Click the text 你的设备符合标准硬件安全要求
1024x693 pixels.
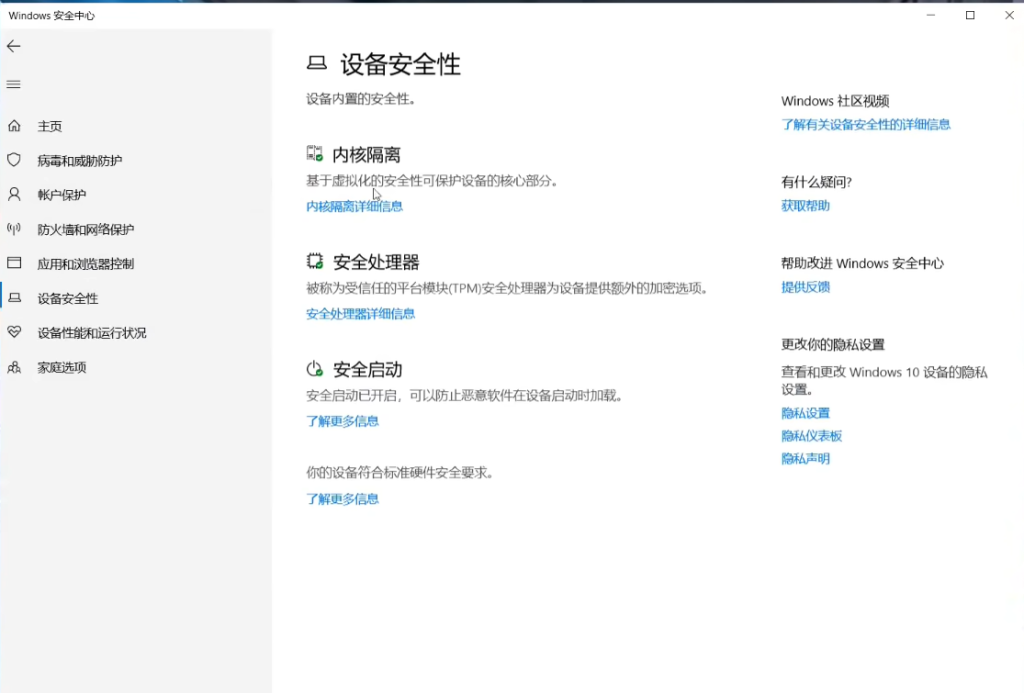pyautogui.click(x=399, y=472)
